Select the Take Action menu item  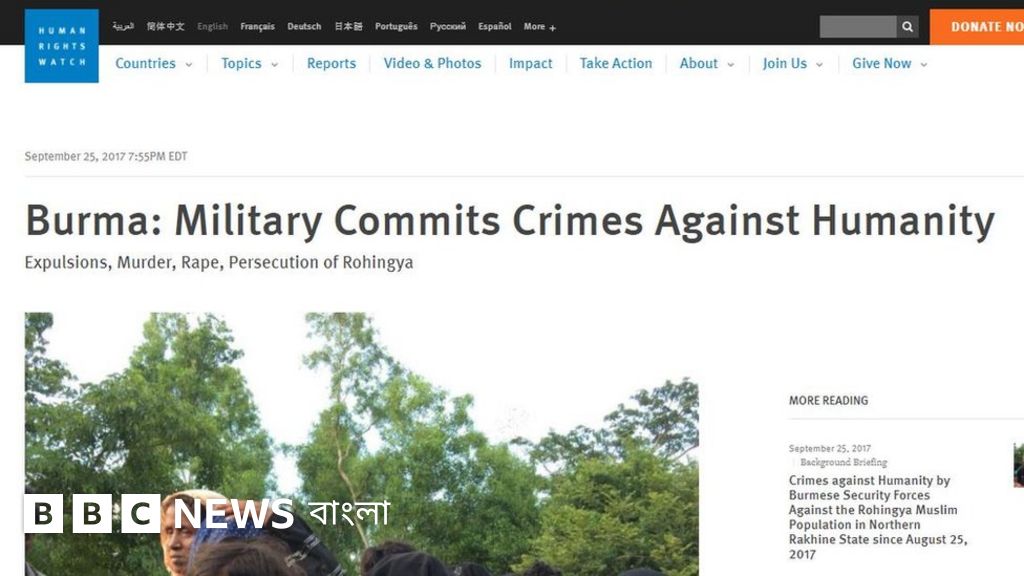tap(616, 63)
